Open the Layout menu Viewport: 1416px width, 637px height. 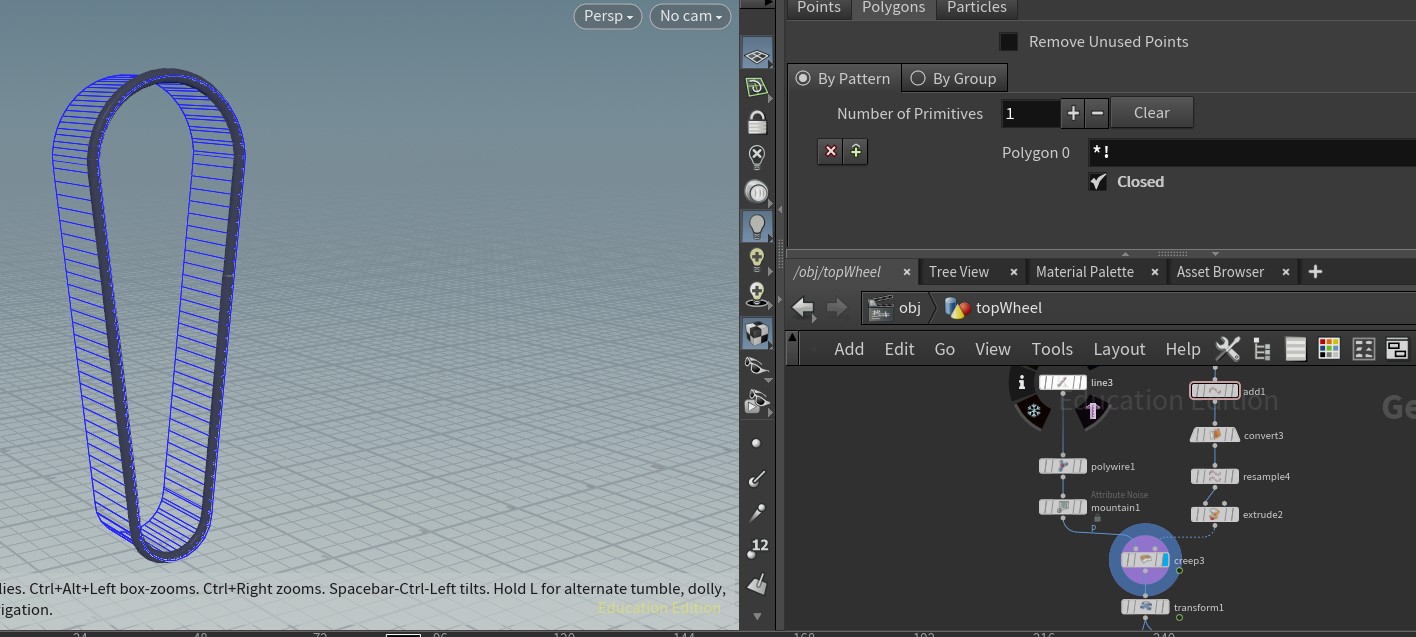(1118, 349)
